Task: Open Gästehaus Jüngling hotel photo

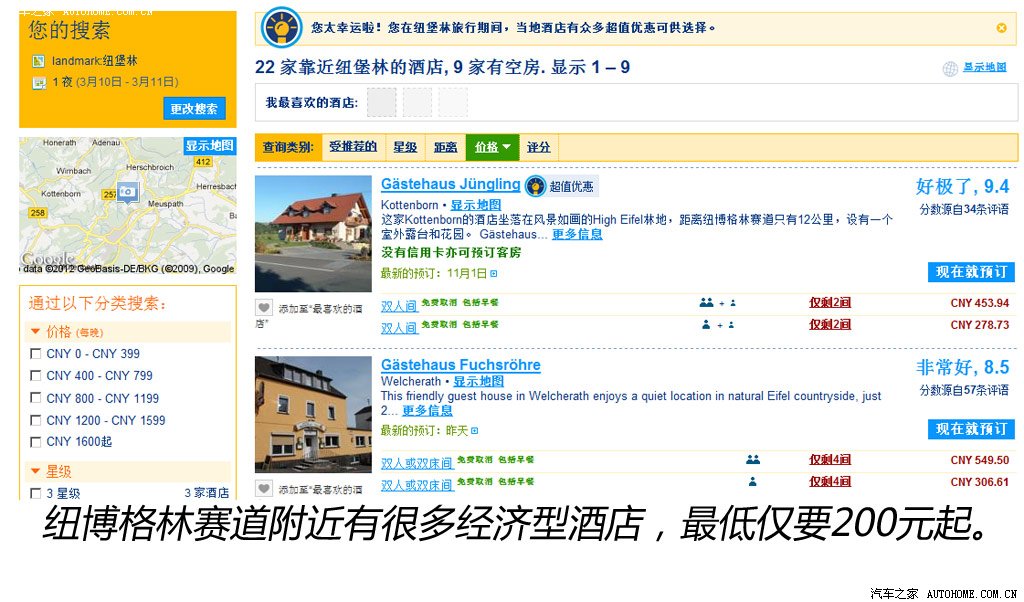Action: pos(313,233)
